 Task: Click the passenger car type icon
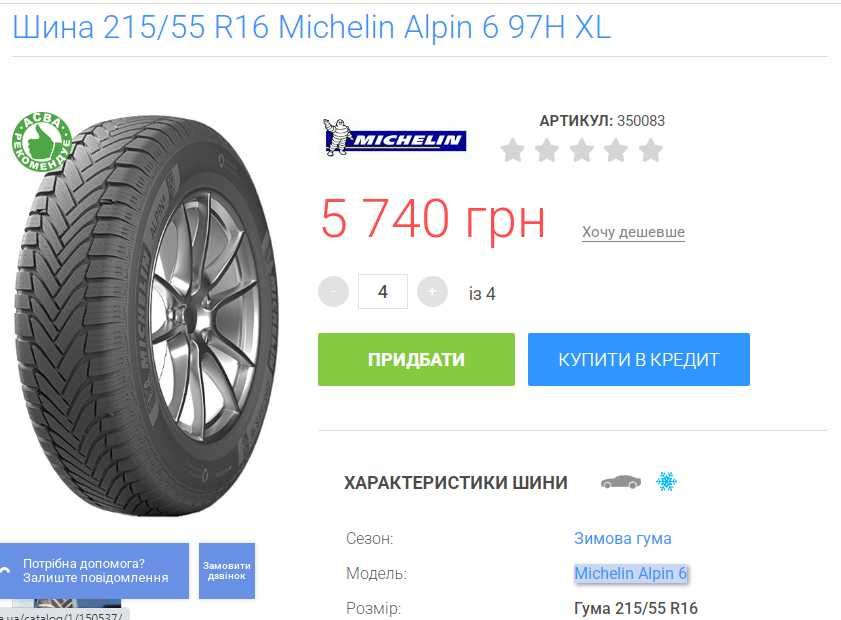(621, 482)
